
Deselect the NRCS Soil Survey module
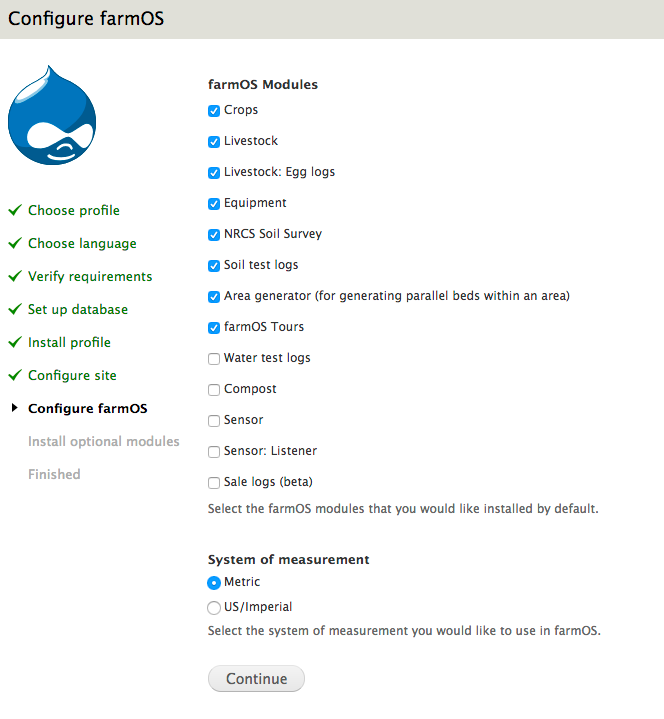[214, 235]
